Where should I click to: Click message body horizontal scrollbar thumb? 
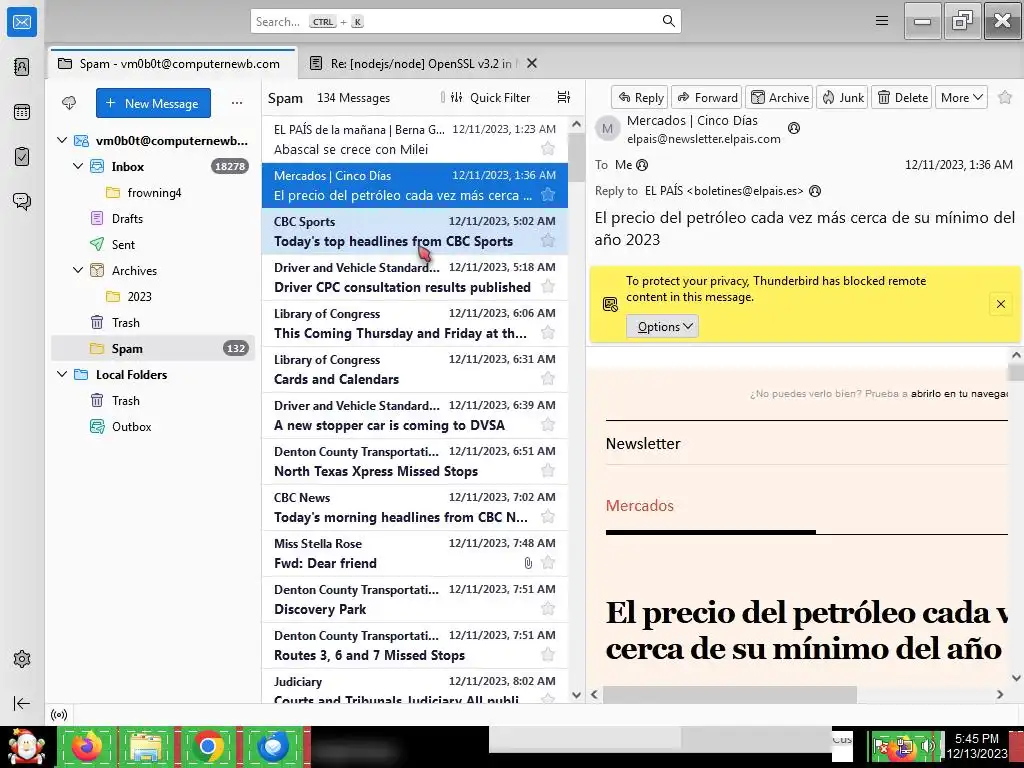click(729, 694)
